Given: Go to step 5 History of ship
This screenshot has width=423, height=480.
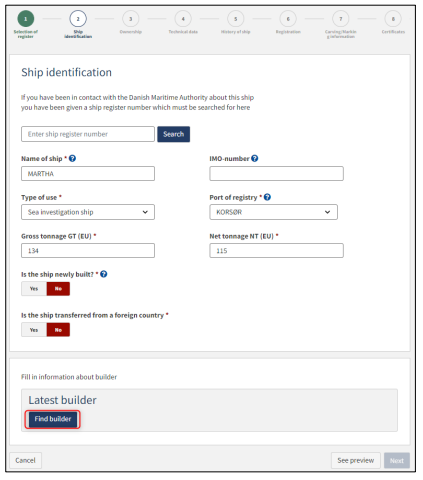Looking at the screenshot, I should [x=236, y=19].
